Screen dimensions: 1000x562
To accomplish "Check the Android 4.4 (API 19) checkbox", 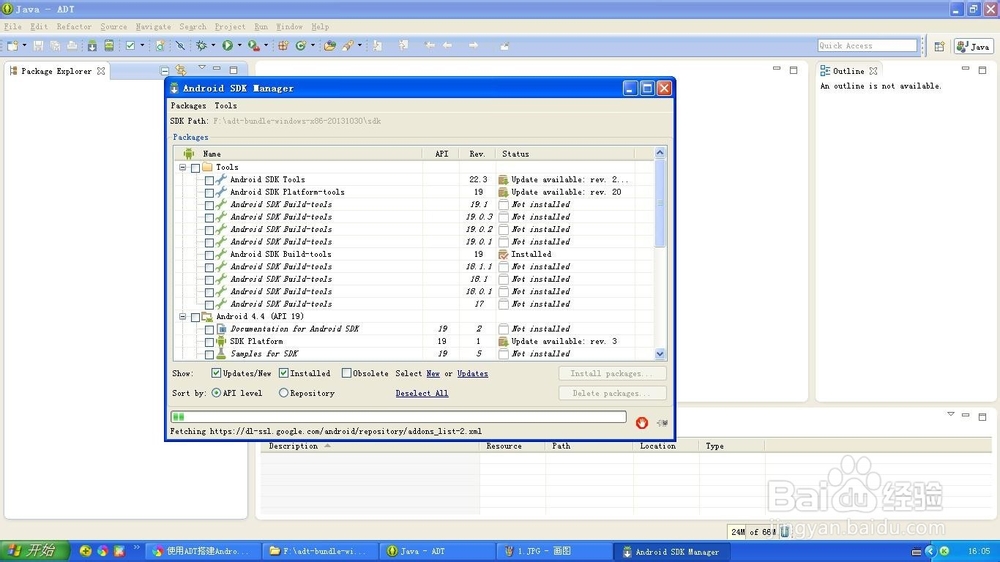I will tap(196, 317).
